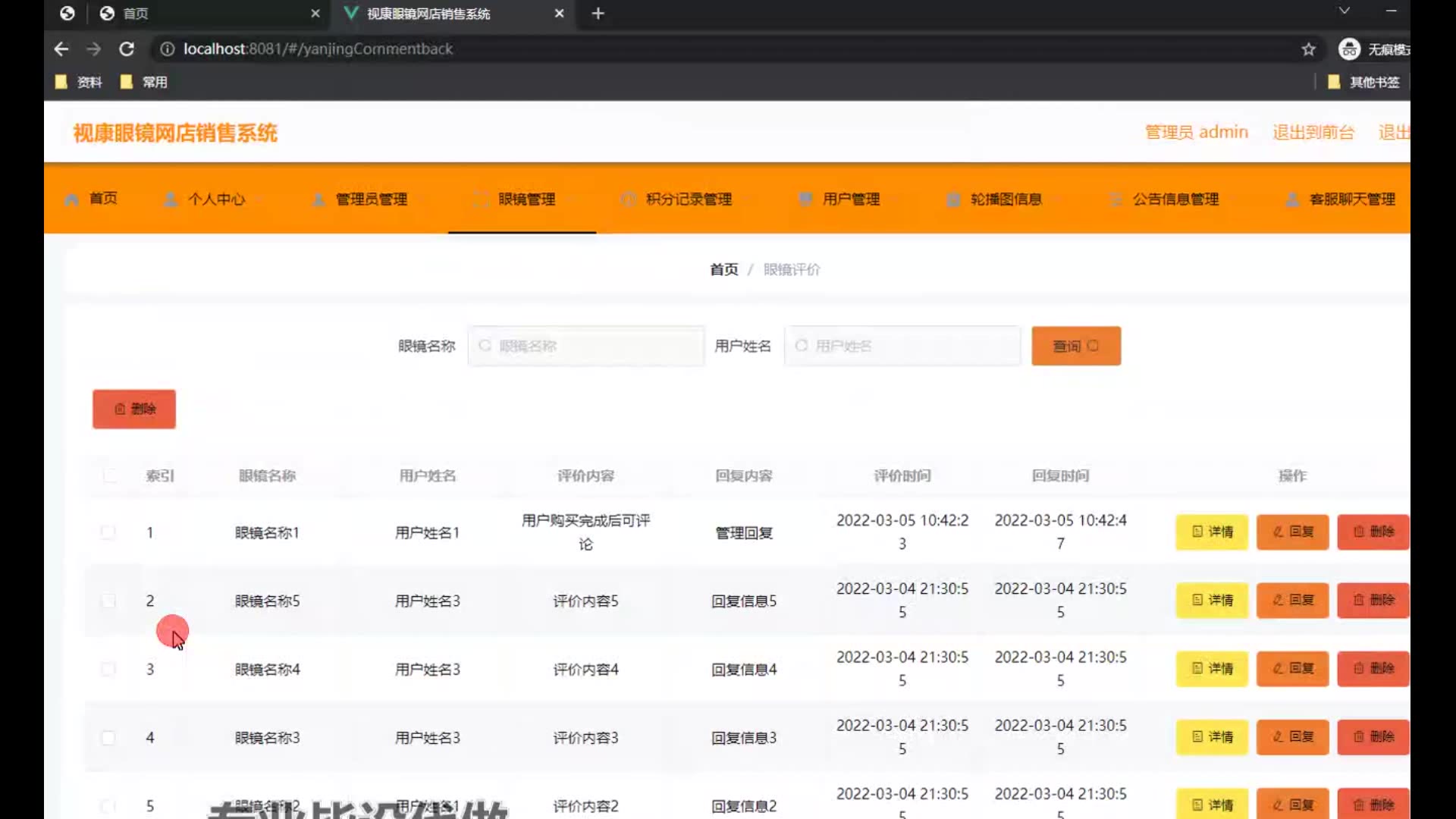
Task: Open the browser tab search chevron
Action: click(x=1344, y=11)
